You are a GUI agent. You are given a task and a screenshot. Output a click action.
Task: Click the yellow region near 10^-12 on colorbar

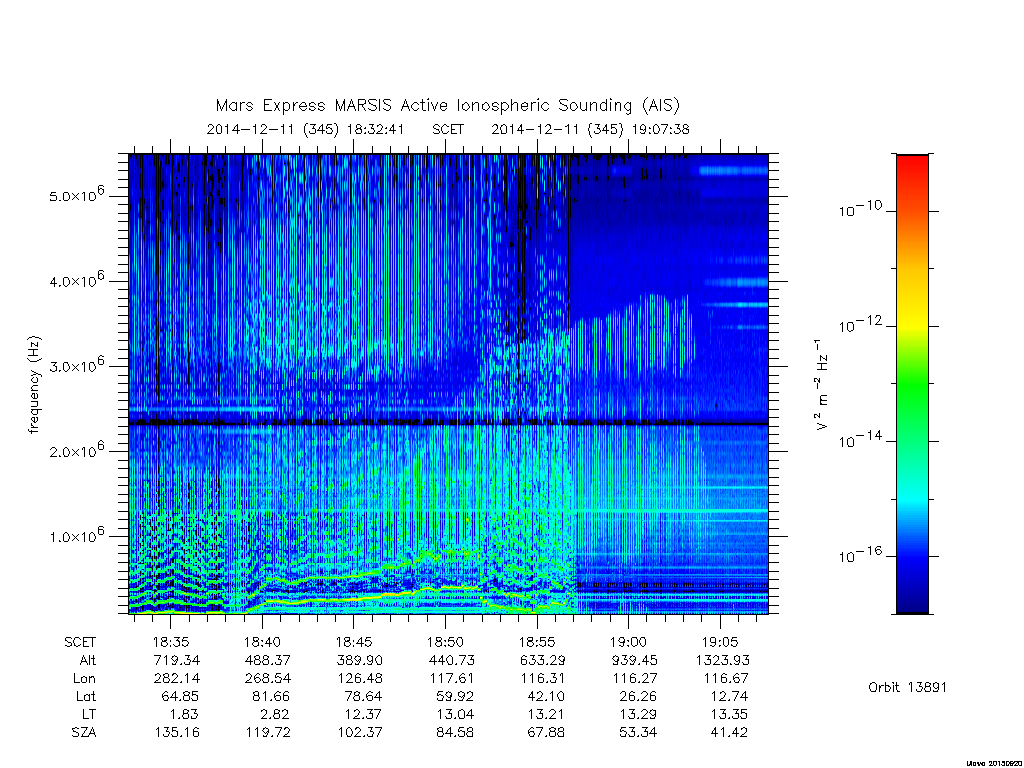[912, 321]
